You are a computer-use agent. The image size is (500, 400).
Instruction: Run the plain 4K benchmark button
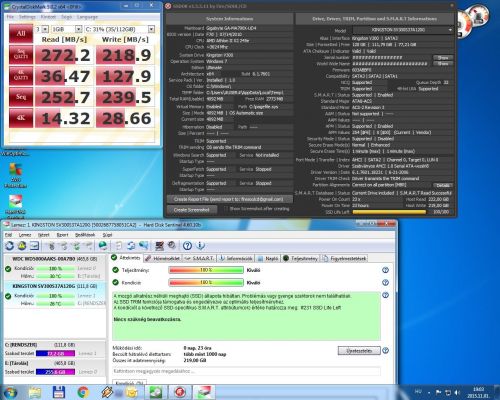pyautogui.click(x=21, y=118)
